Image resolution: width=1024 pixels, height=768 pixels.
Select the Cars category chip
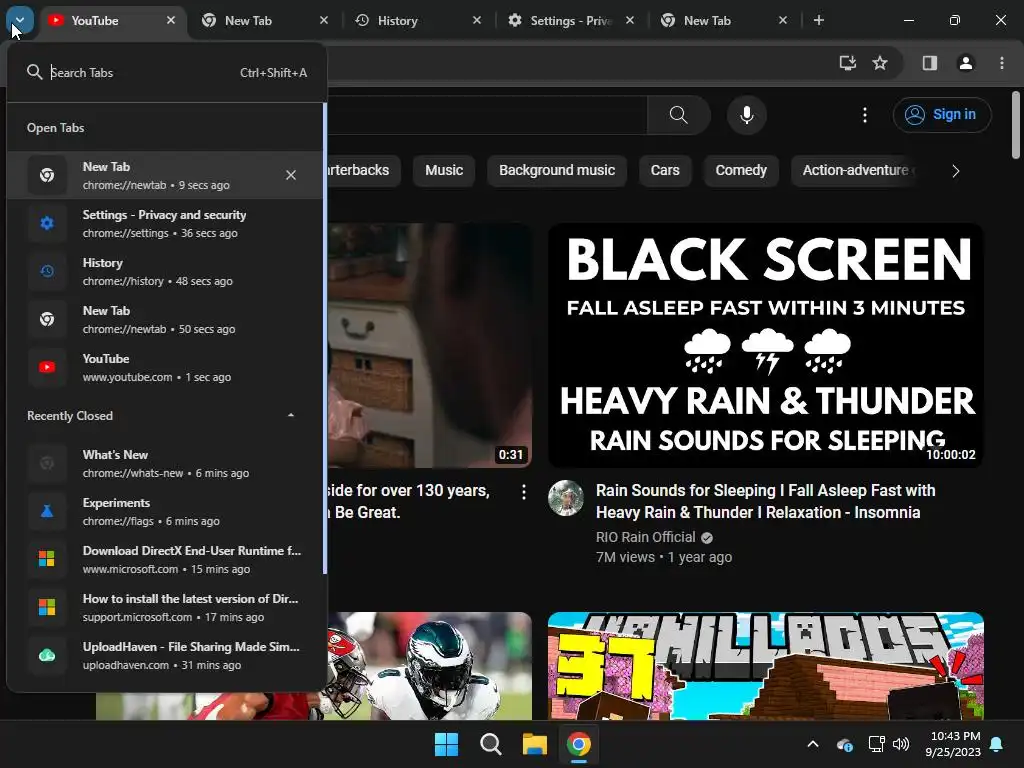pos(665,170)
